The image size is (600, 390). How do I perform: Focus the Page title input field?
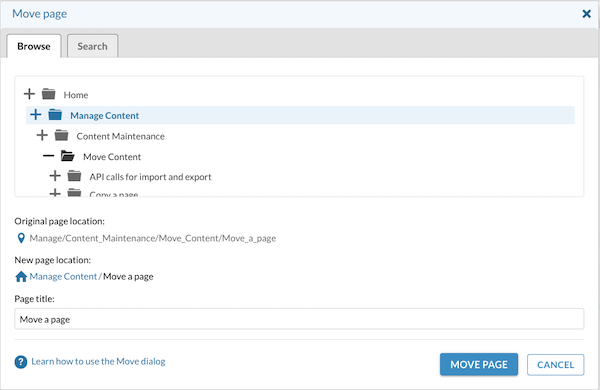point(299,319)
